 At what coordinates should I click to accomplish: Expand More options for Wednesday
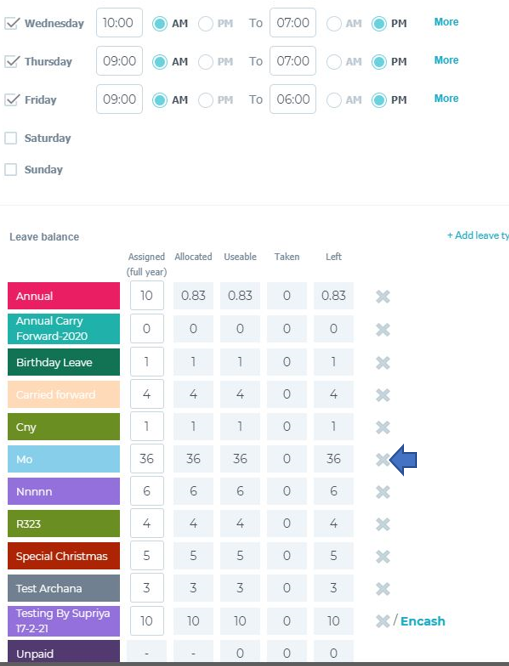pos(446,22)
